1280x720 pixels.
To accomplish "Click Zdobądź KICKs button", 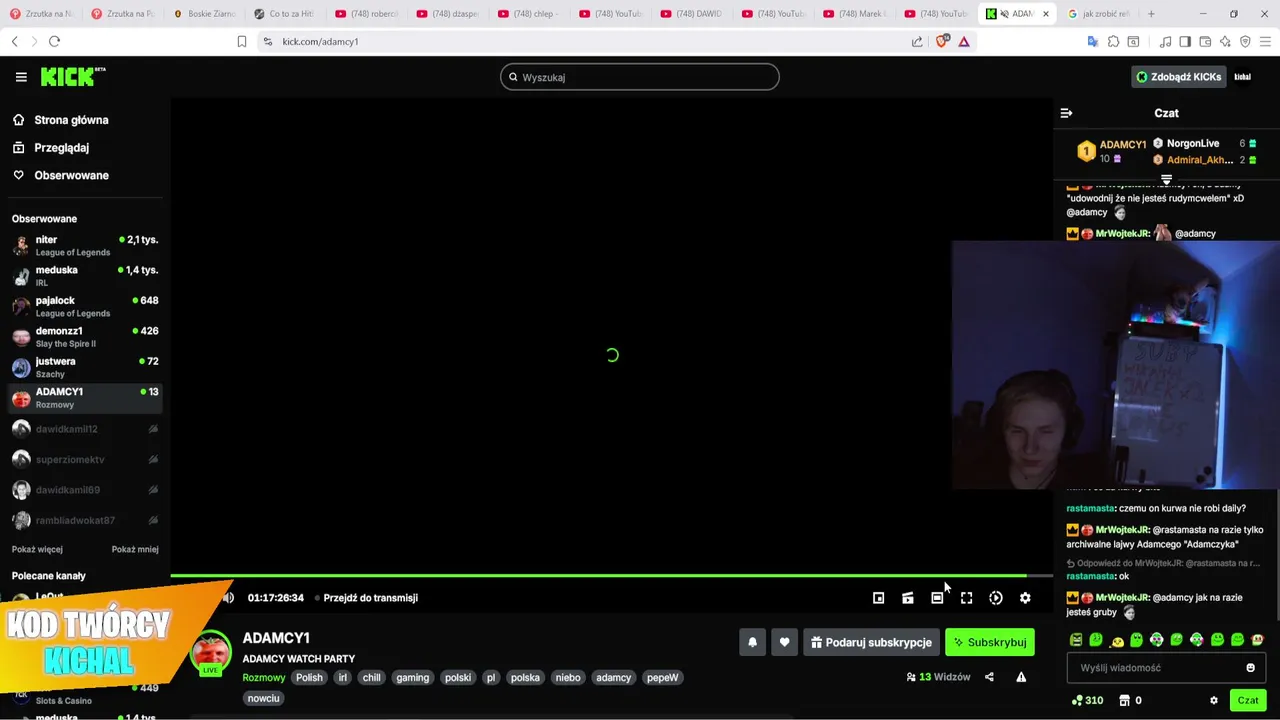I will point(1178,77).
